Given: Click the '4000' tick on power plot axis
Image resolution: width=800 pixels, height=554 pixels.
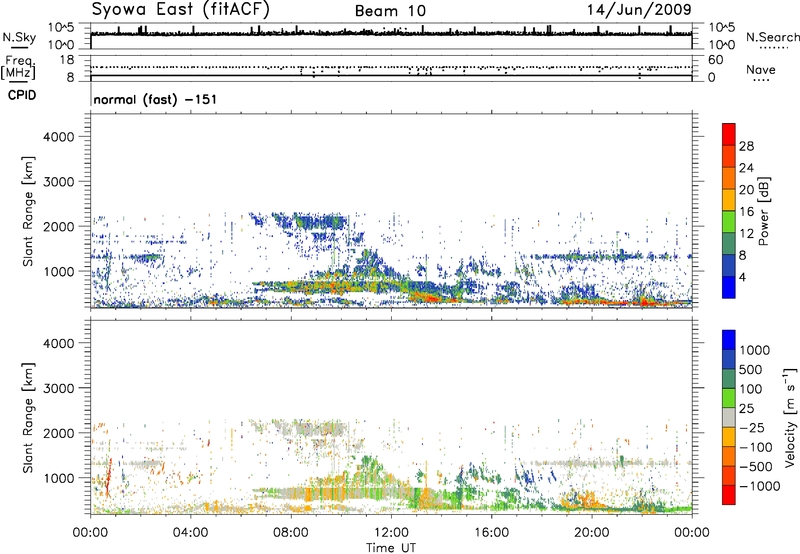Looking at the screenshot, I should tap(59, 137).
